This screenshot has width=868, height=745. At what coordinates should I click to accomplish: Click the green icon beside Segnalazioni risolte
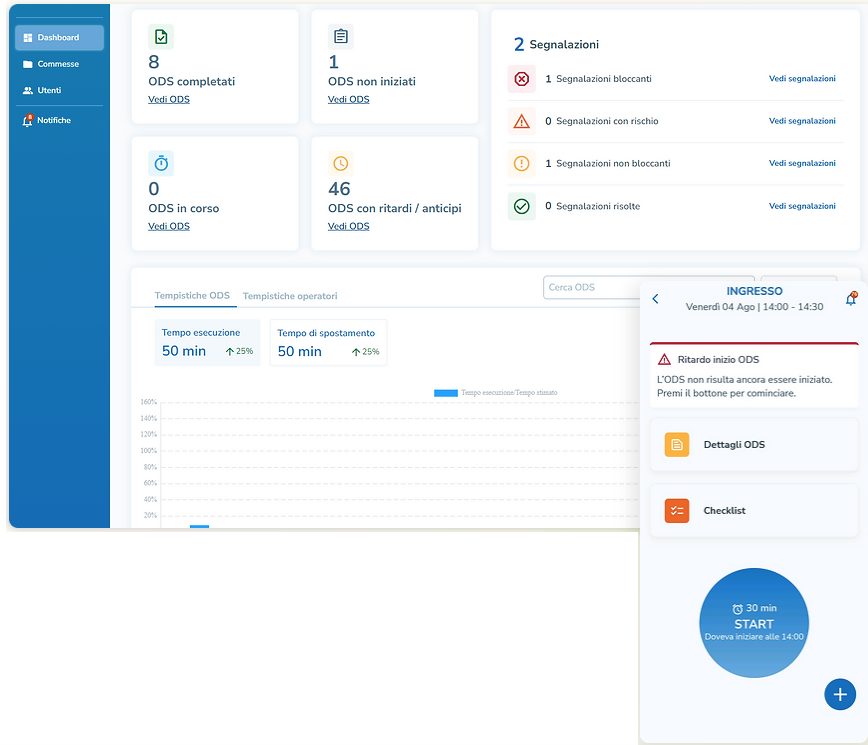pyautogui.click(x=521, y=206)
